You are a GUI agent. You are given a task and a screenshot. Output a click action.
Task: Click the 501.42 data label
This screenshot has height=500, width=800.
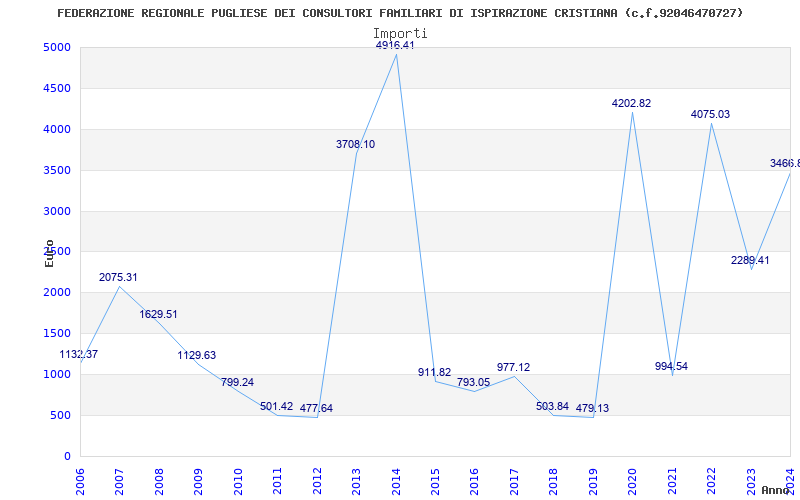277,407
